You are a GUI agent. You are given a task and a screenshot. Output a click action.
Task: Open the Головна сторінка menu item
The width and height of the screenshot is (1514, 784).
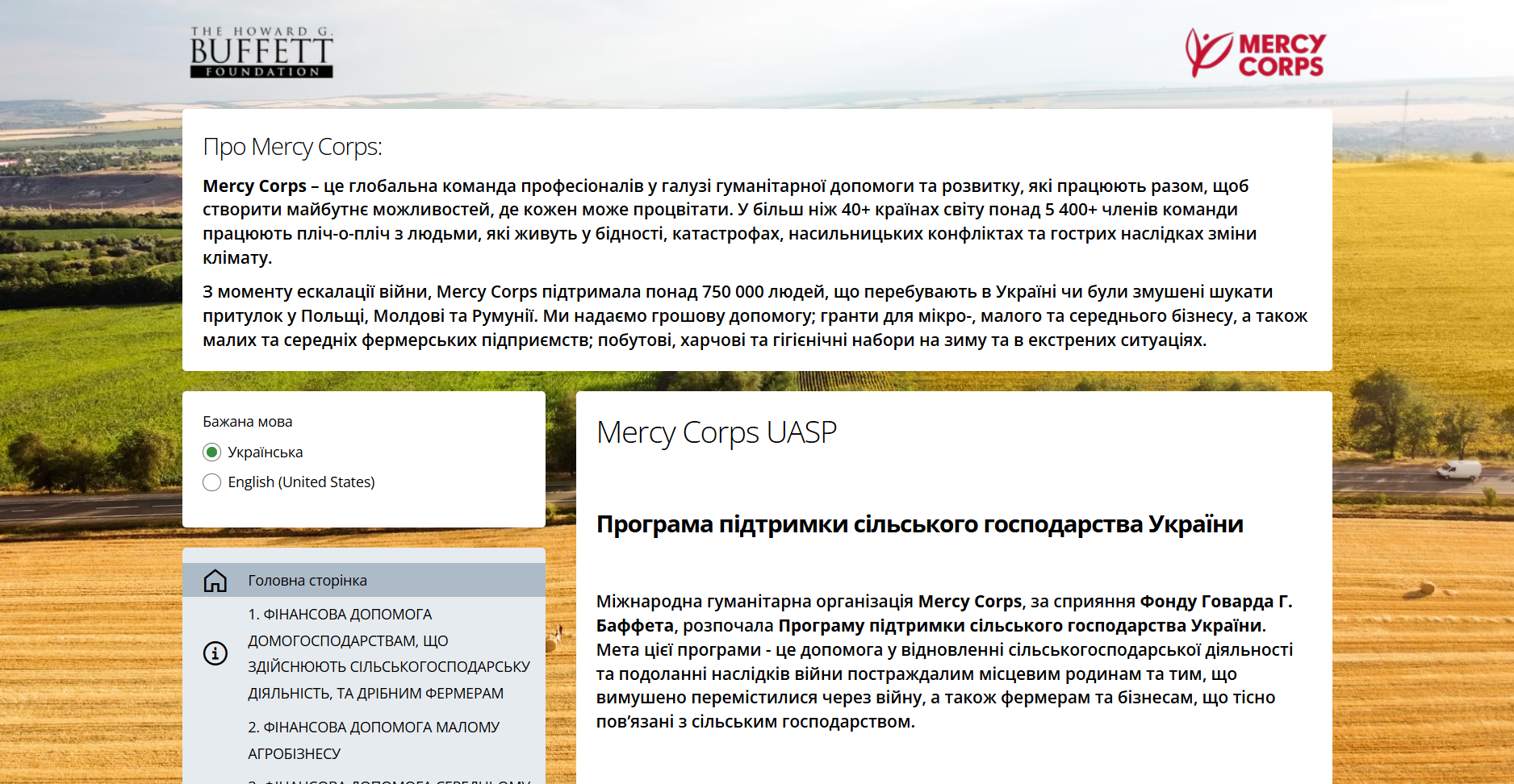coord(364,581)
